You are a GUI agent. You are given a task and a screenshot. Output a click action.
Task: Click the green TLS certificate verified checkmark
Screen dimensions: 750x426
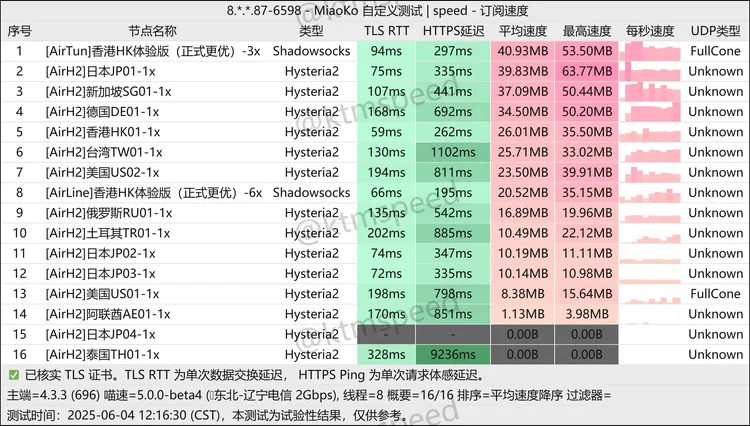click(x=12, y=375)
